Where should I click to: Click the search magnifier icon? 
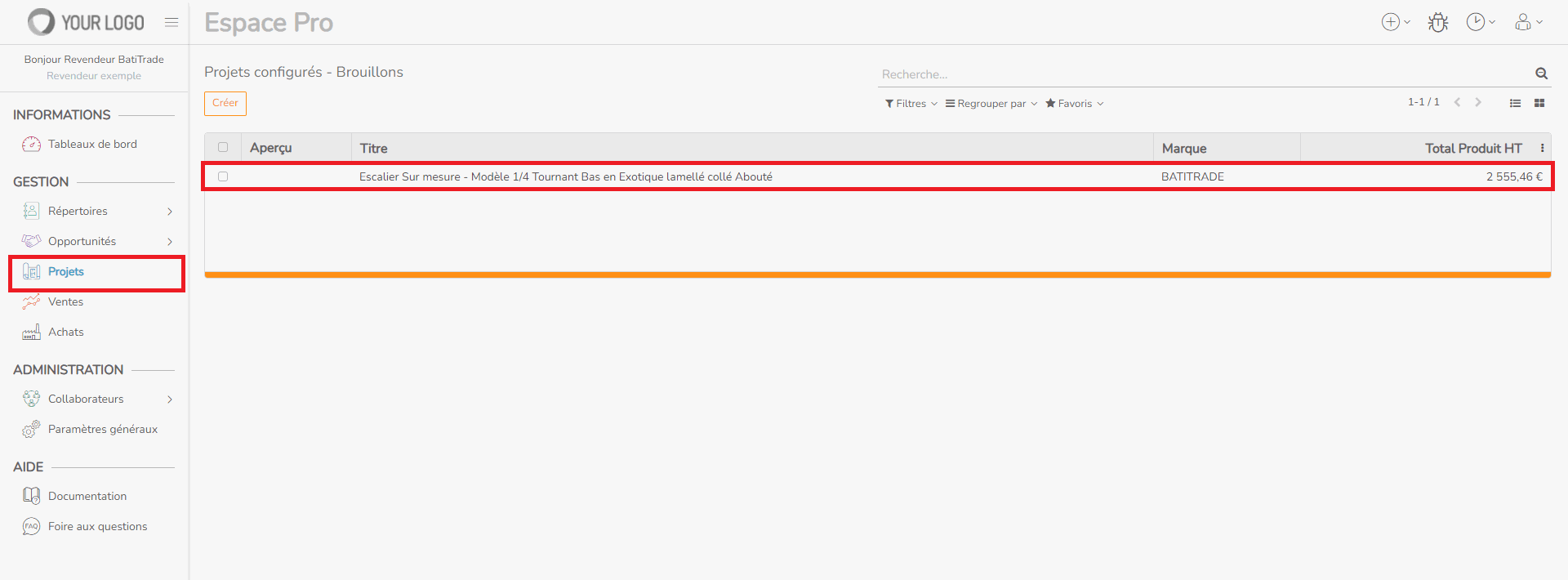(1541, 74)
